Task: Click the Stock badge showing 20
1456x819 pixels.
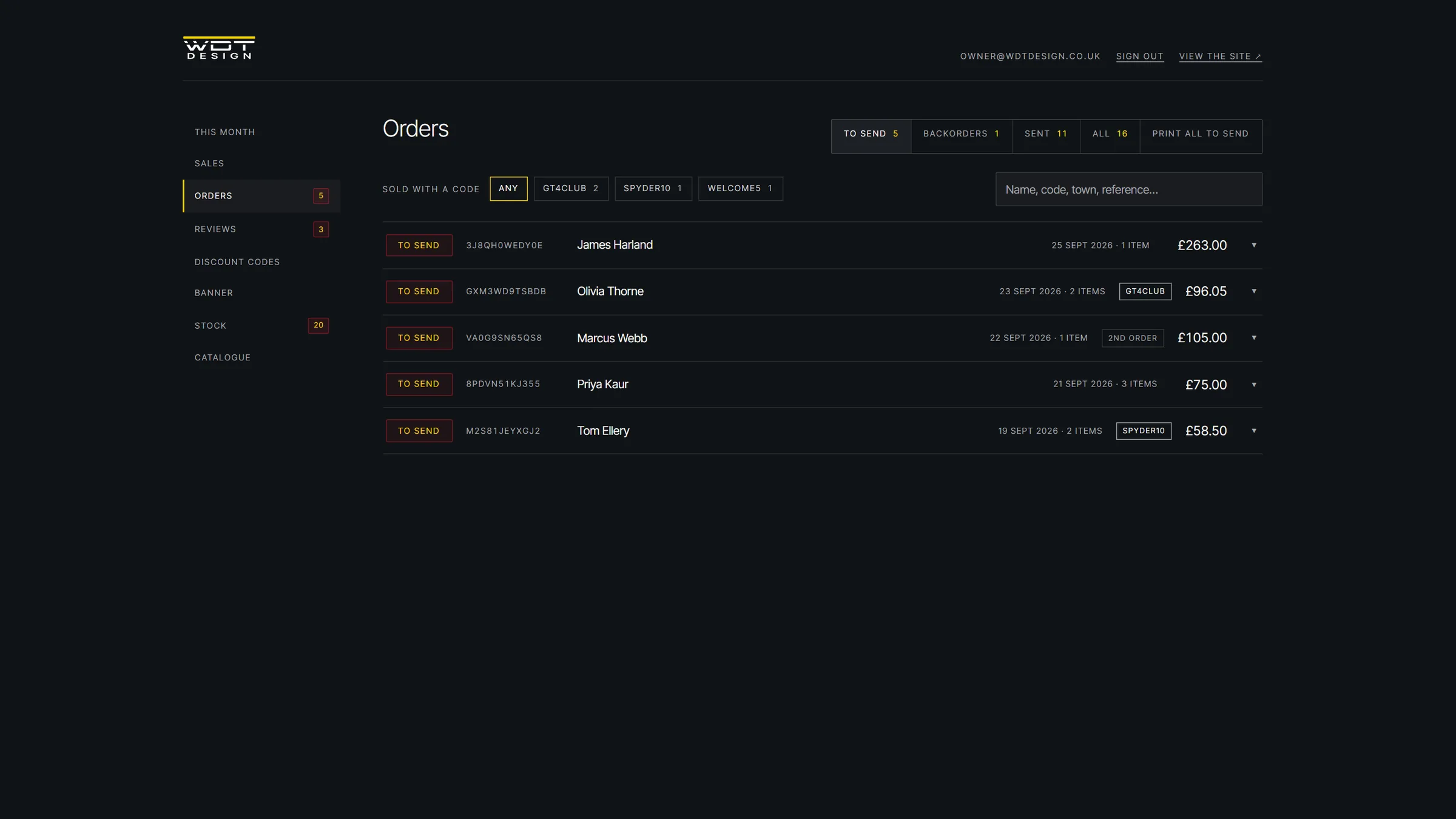Action: (x=318, y=325)
